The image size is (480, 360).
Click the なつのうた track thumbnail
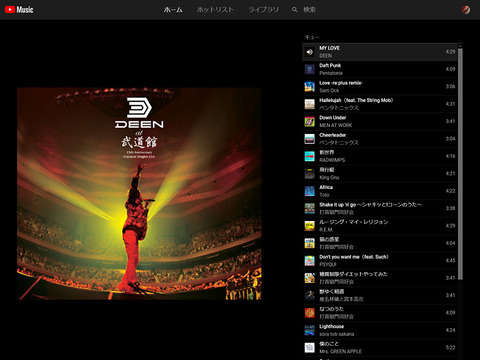(x=310, y=313)
